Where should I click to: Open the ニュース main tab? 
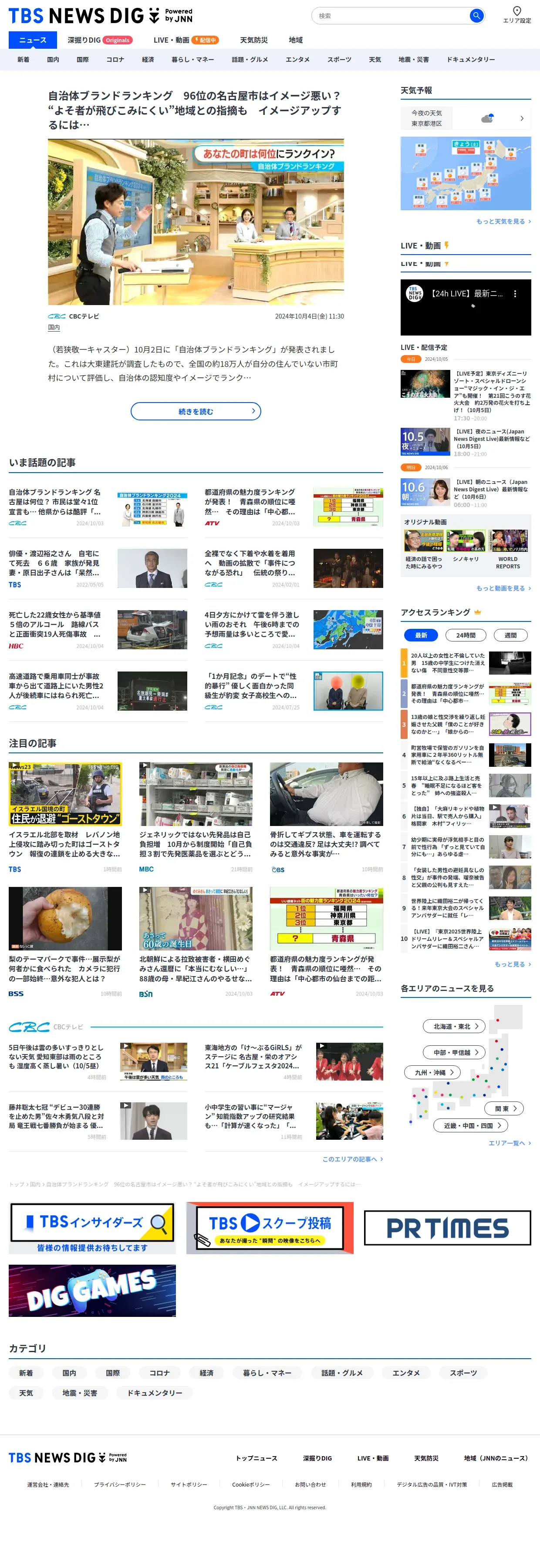33,40
